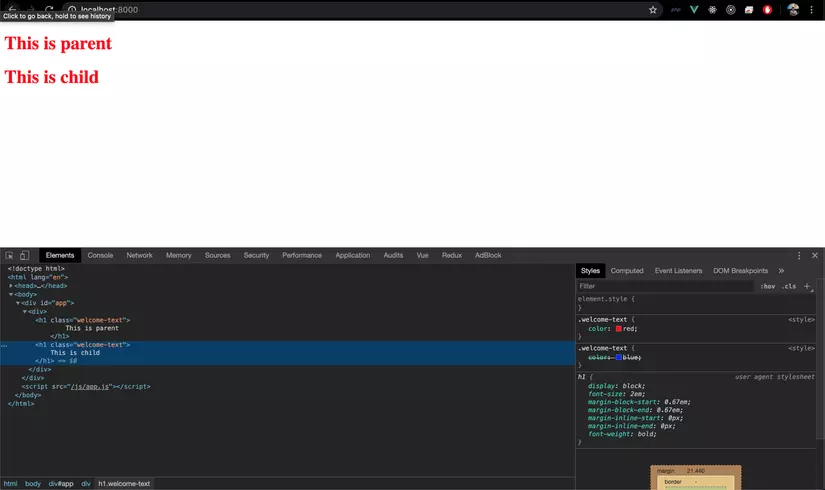Open the Chrome three-dot menu
This screenshot has height=490, width=825.
click(812, 9)
